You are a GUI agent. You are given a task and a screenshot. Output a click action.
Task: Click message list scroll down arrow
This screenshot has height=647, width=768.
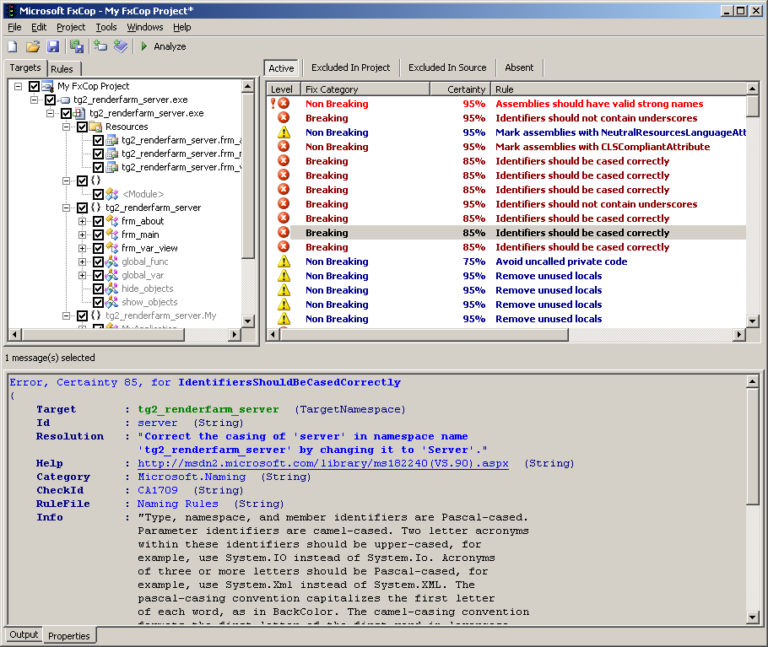(753, 321)
